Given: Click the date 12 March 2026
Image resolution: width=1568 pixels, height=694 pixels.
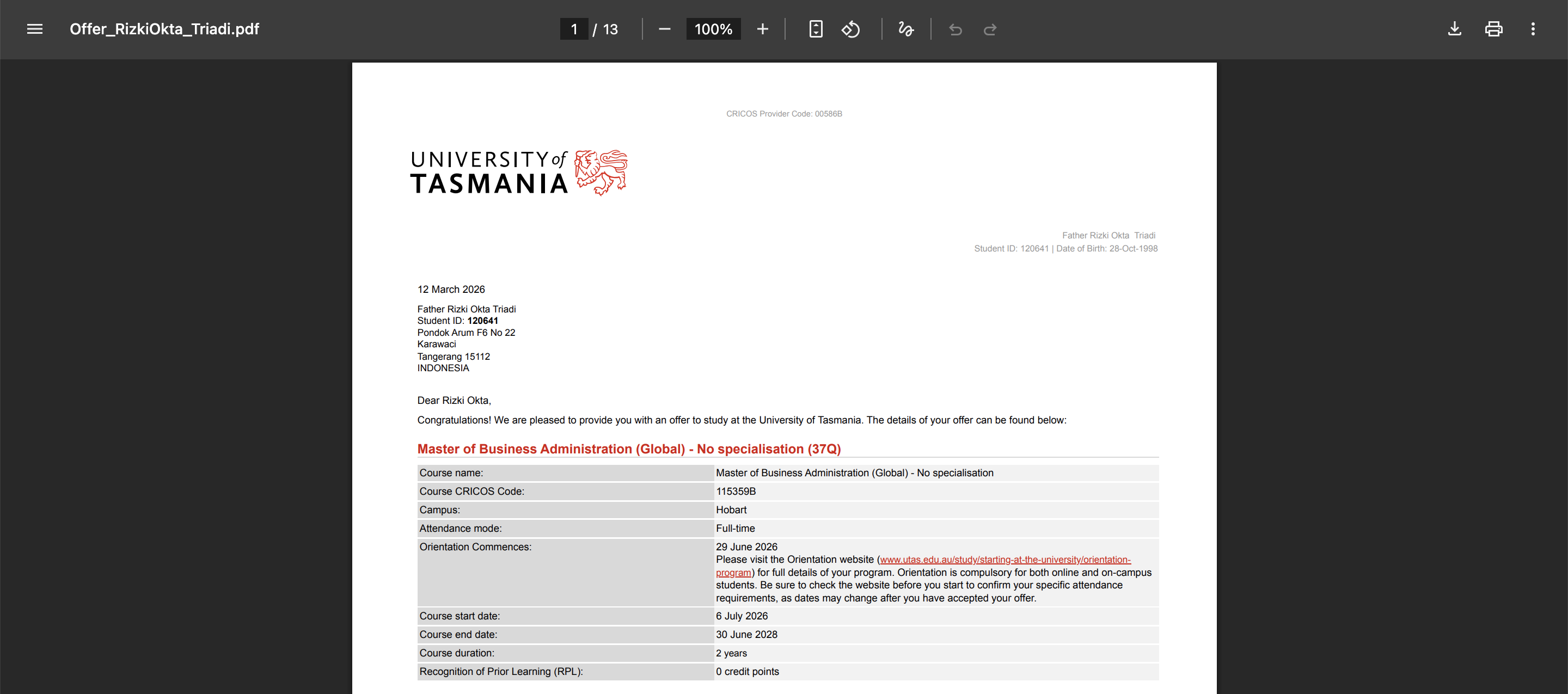Looking at the screenshot, I should coord(451,289).
